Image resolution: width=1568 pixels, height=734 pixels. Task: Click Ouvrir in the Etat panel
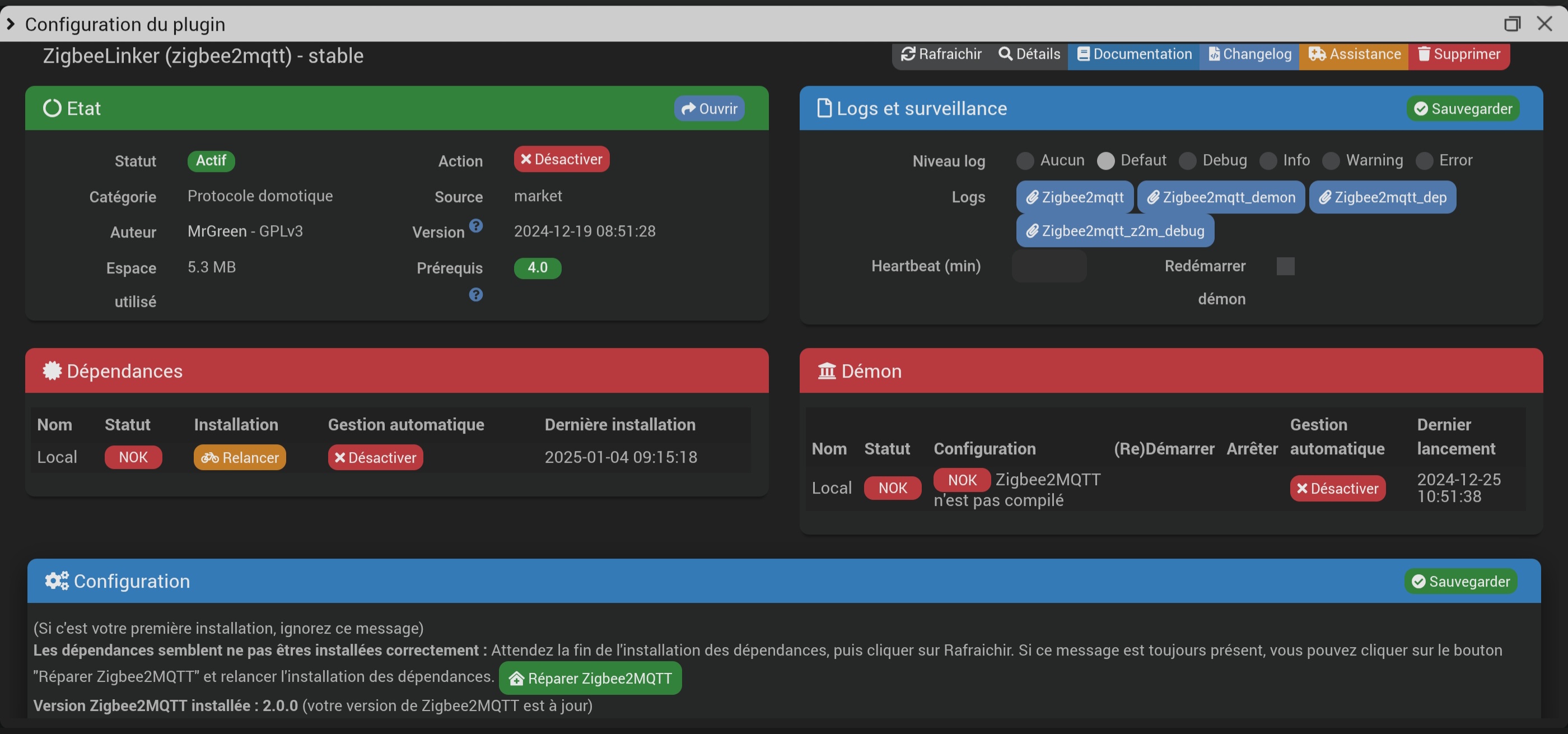click(x=709, y=109)
